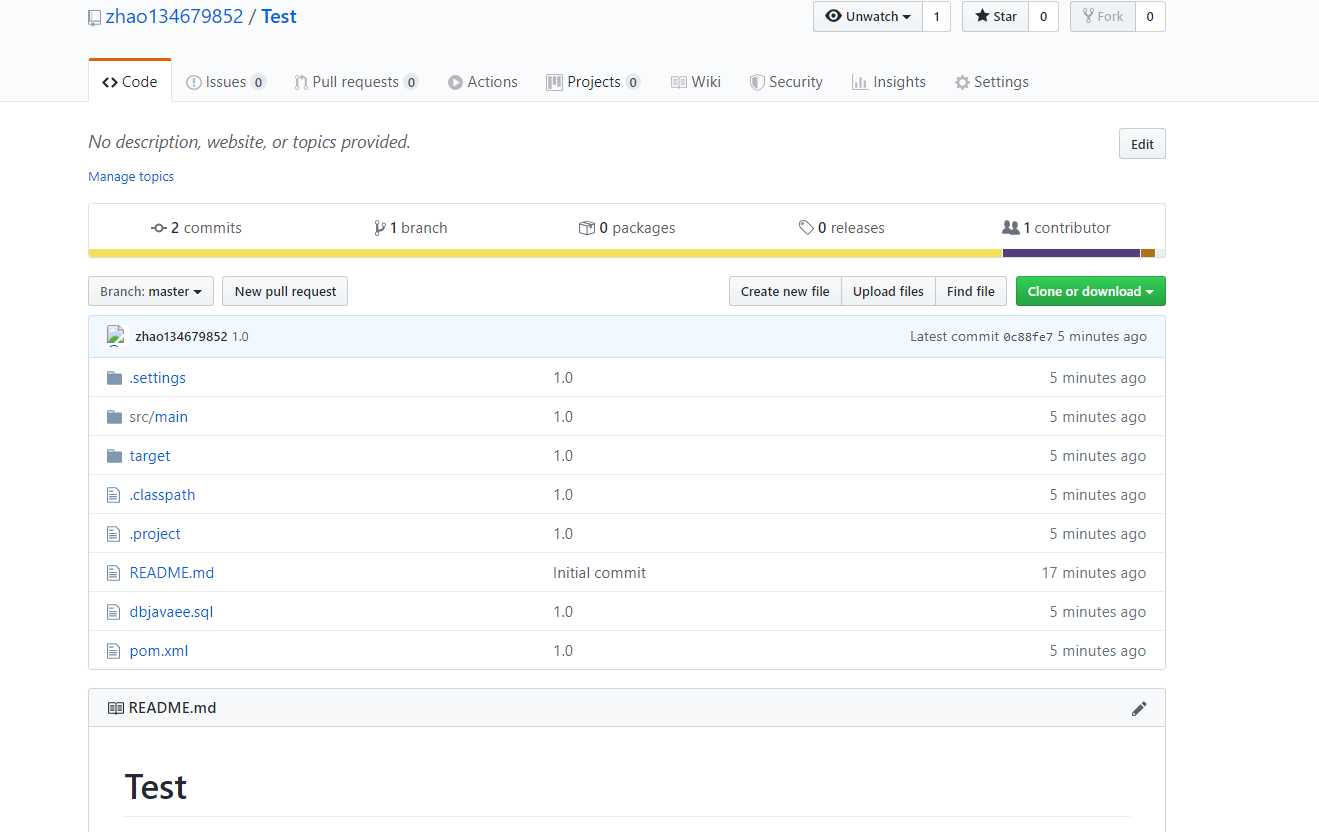Click the Test heading in README

point(156,787)
